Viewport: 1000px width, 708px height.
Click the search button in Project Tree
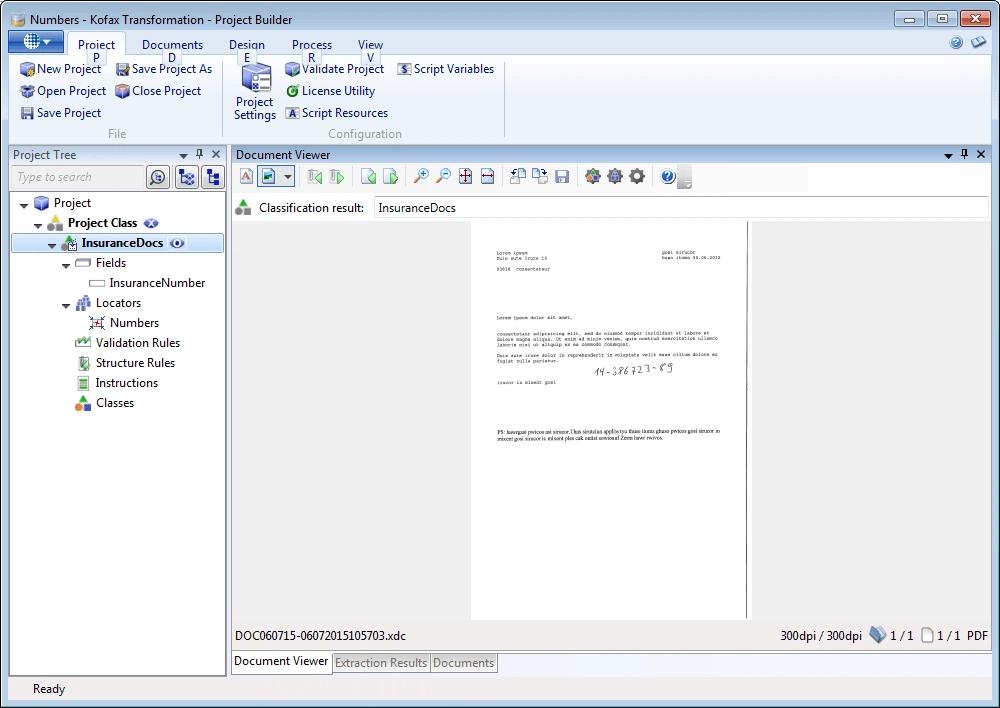click(x=158, y=177)
